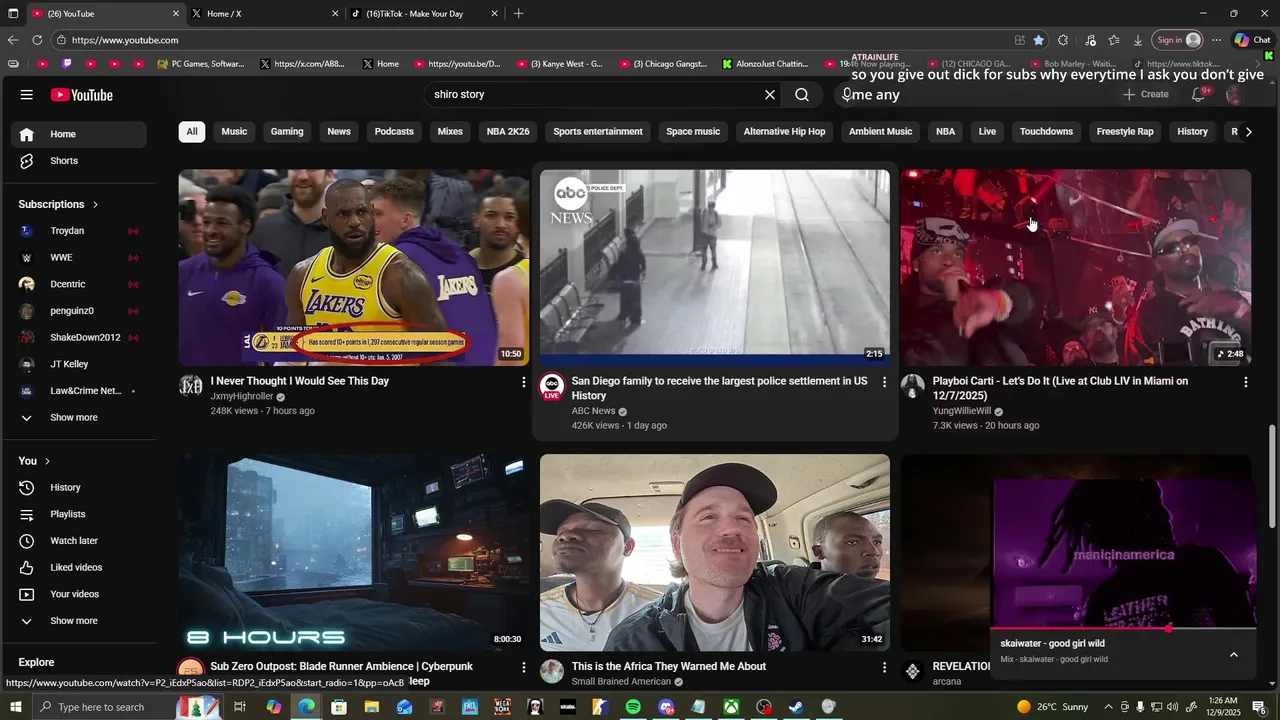Image resolution: width=1280 pixels, height=720 pixels.
Task: Open Spotify from the taskbar
Action: click(x=633, y=707)
